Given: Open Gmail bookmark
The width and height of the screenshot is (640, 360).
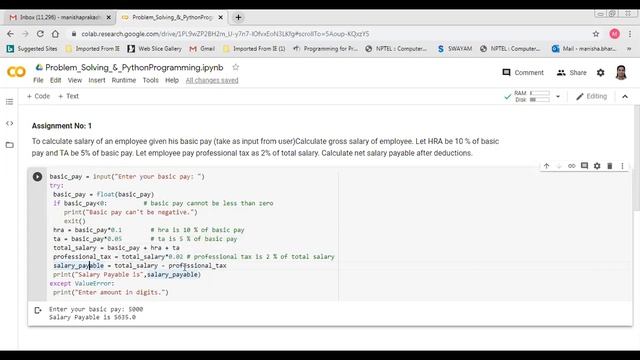Looking at the screenshot, I should pos(202,49).
